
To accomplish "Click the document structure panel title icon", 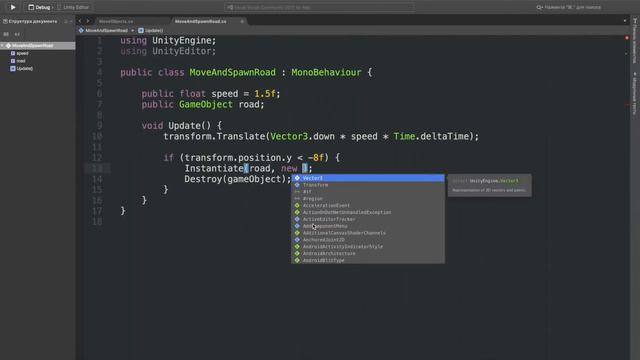I will click(5, 21).
